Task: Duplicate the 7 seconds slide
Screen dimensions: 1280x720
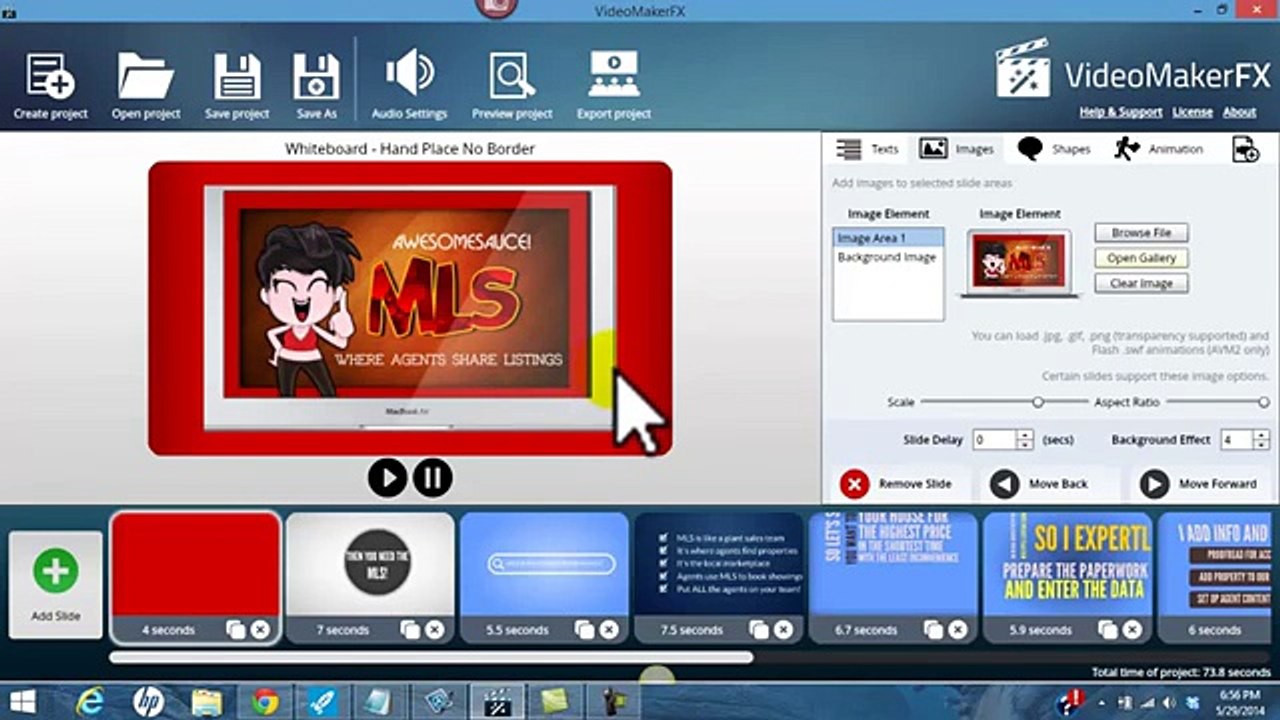Action: tap(410, 630)
